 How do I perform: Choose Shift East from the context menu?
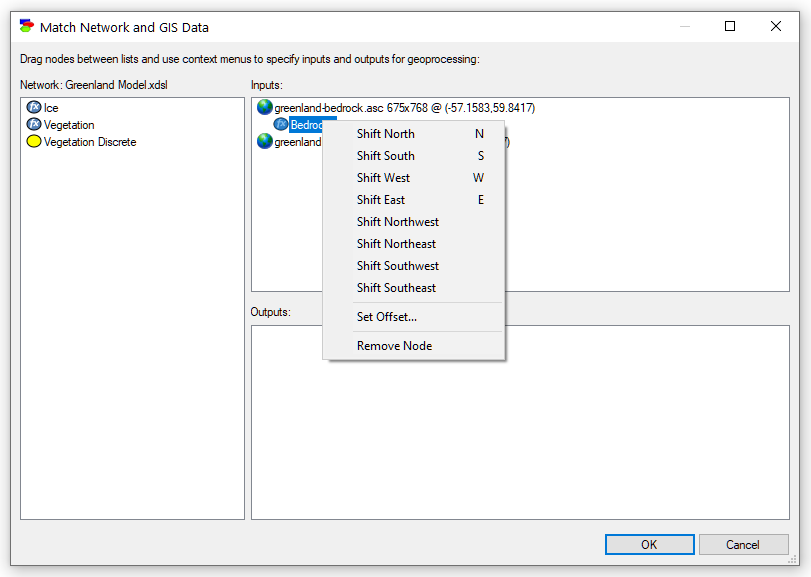pyautogui.click(x=414, y=200)
